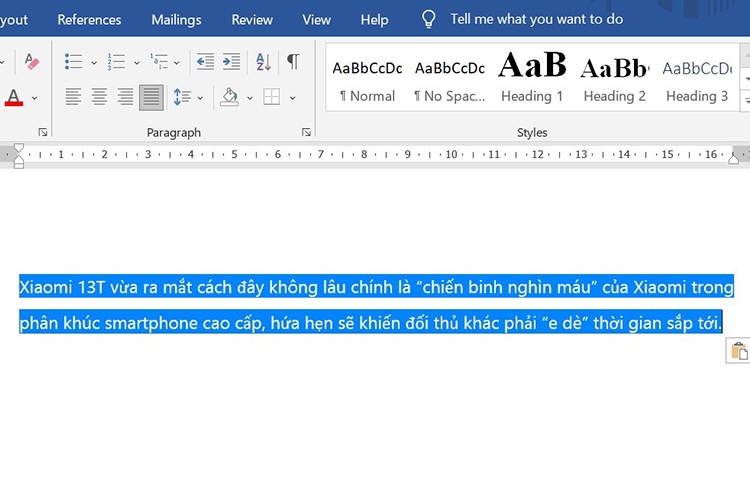
Task: Open the bullet library dropdown
Action: (x=94, y=63)
